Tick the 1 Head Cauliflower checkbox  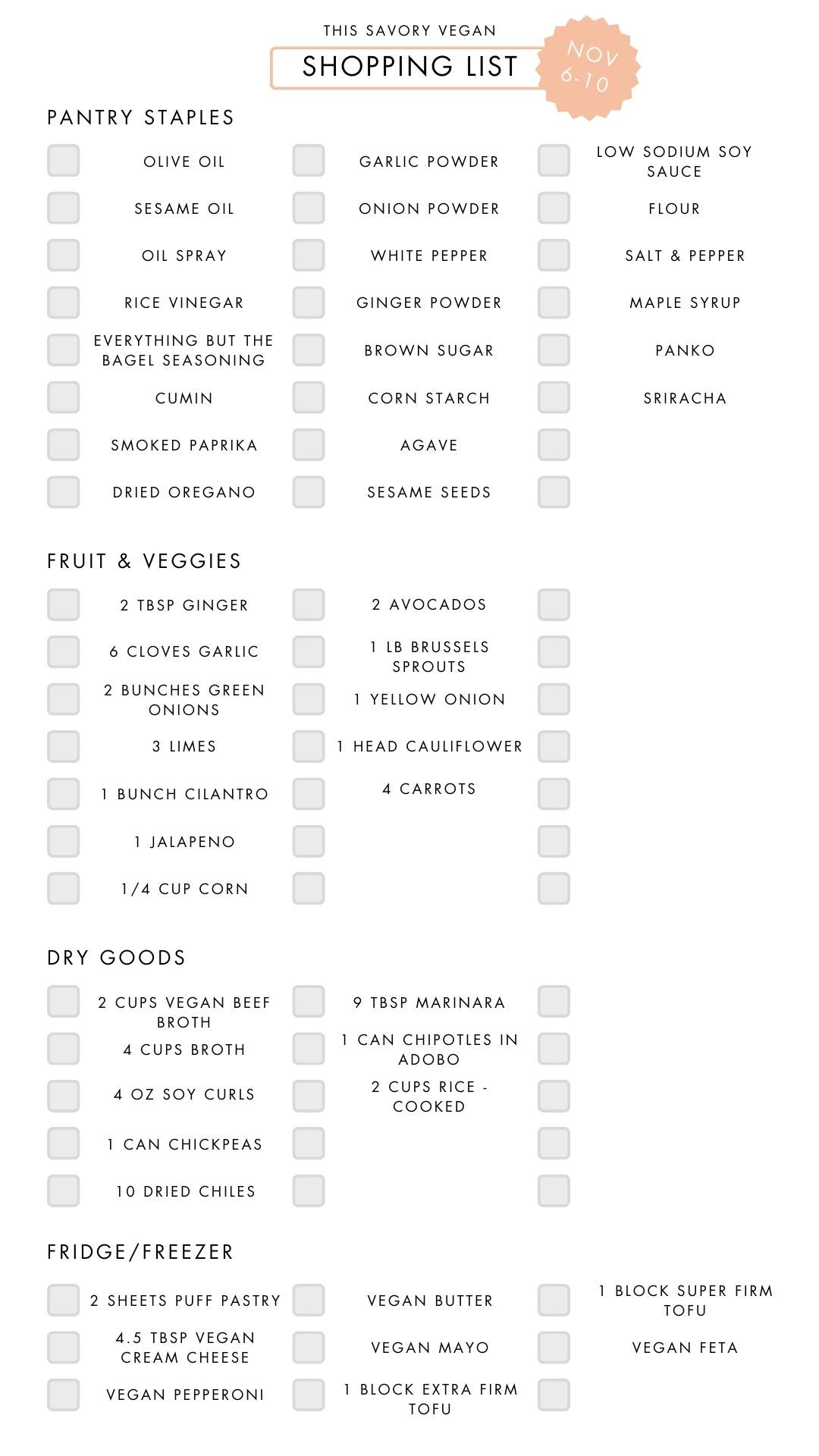[x=309, y=746]
